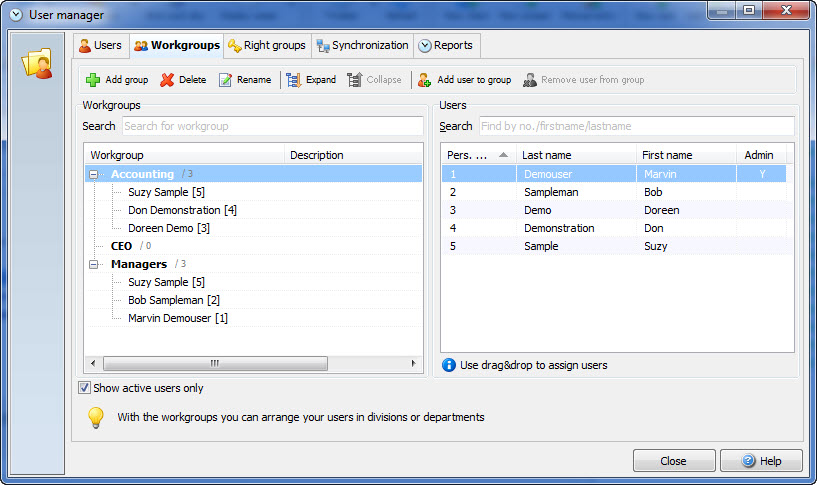Sort by the Pers. no. column arrow
Screen dimensions: 817x485
tap(503, 155)
